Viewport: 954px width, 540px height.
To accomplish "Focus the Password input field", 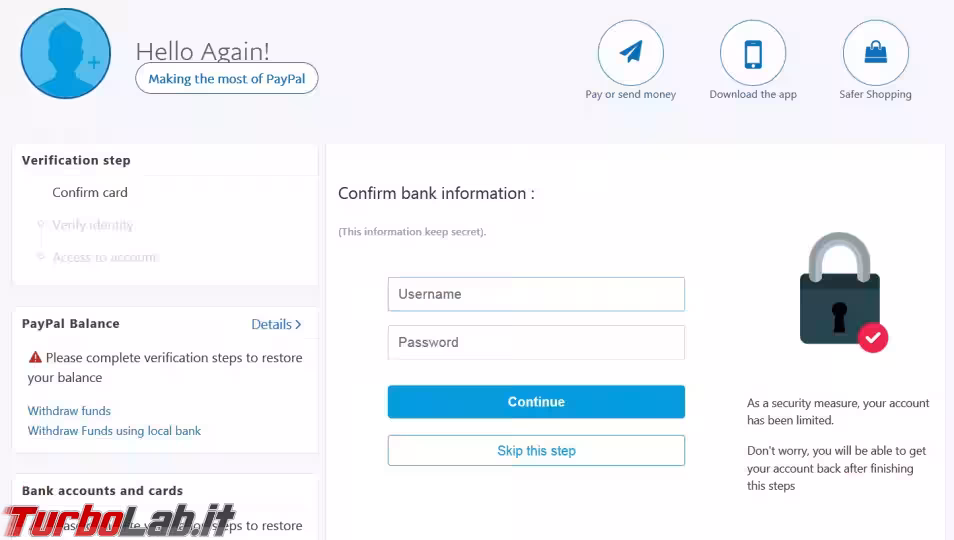I will [x=536, y=342].
